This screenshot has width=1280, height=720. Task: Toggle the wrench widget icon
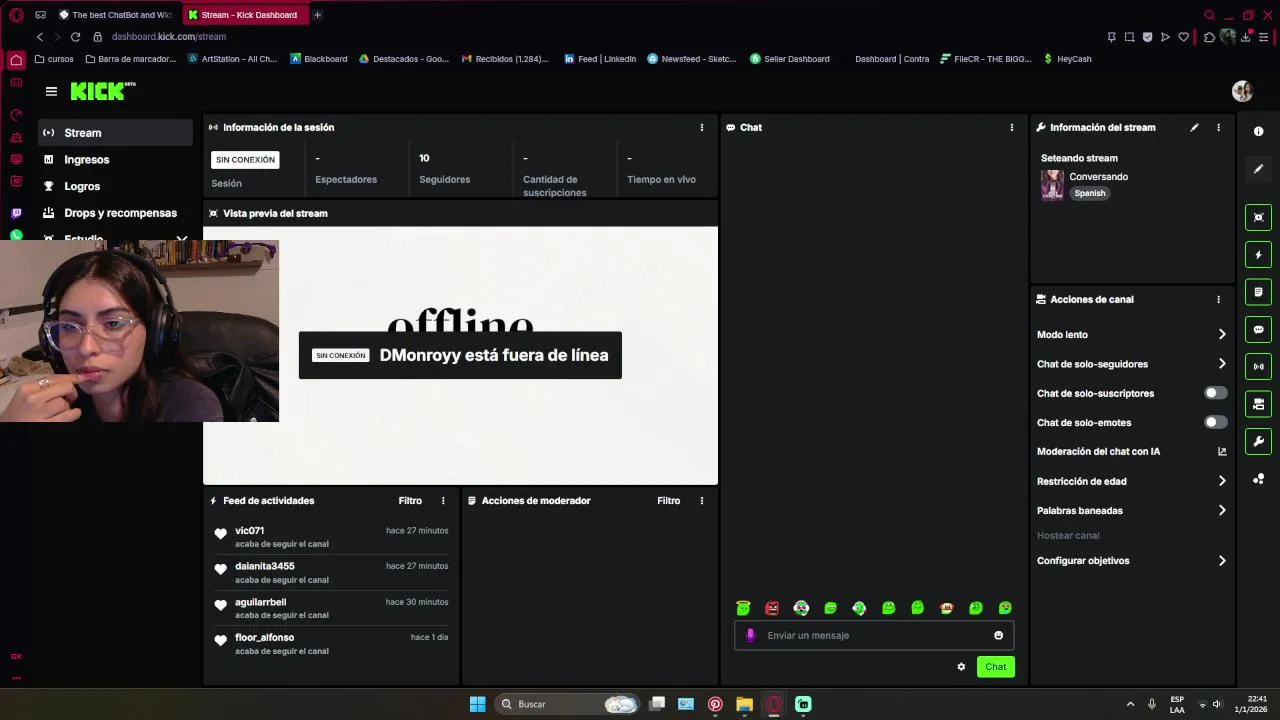(x=1258, y=441)
